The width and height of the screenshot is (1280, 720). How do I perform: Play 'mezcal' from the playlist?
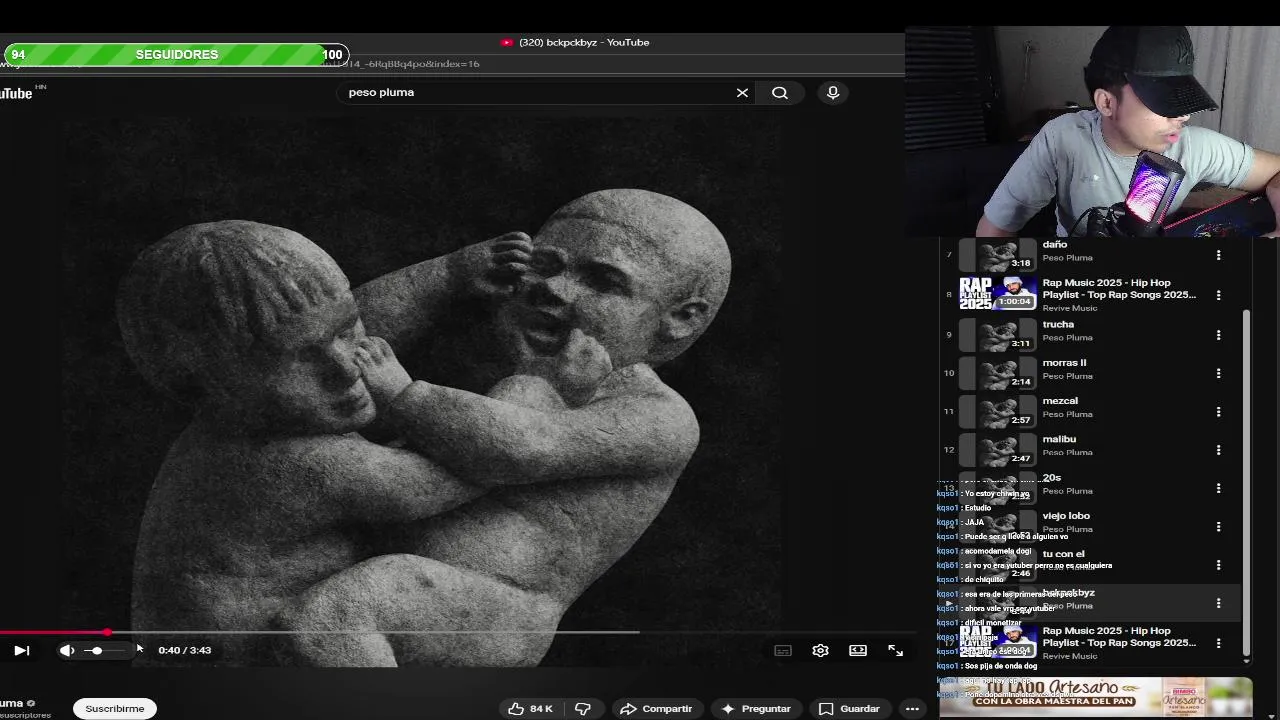click(1060, 401)
